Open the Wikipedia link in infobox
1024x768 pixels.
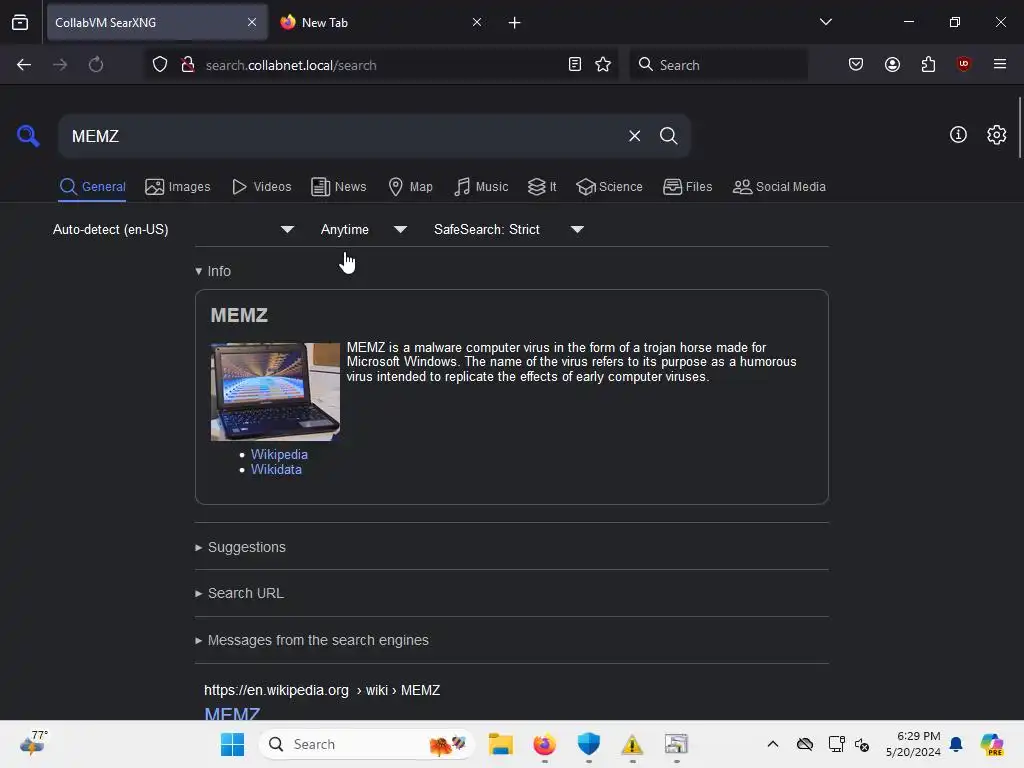point(279,455)
